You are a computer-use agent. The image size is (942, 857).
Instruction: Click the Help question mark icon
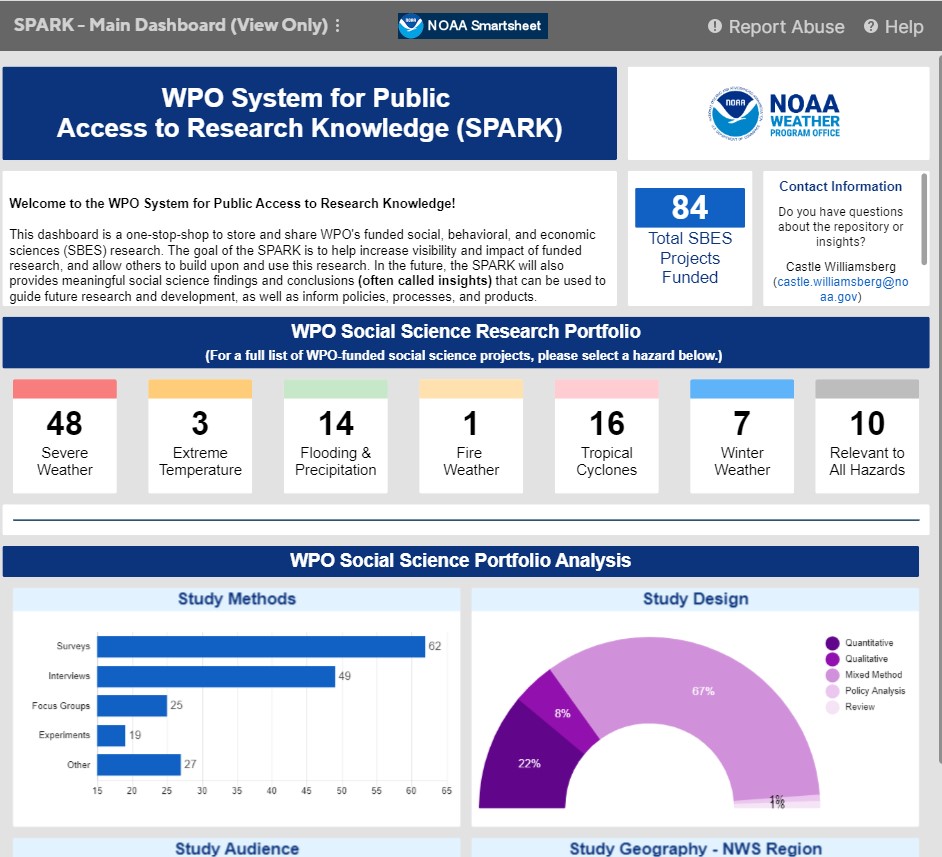pyautogui.click(x=871, y=26)
